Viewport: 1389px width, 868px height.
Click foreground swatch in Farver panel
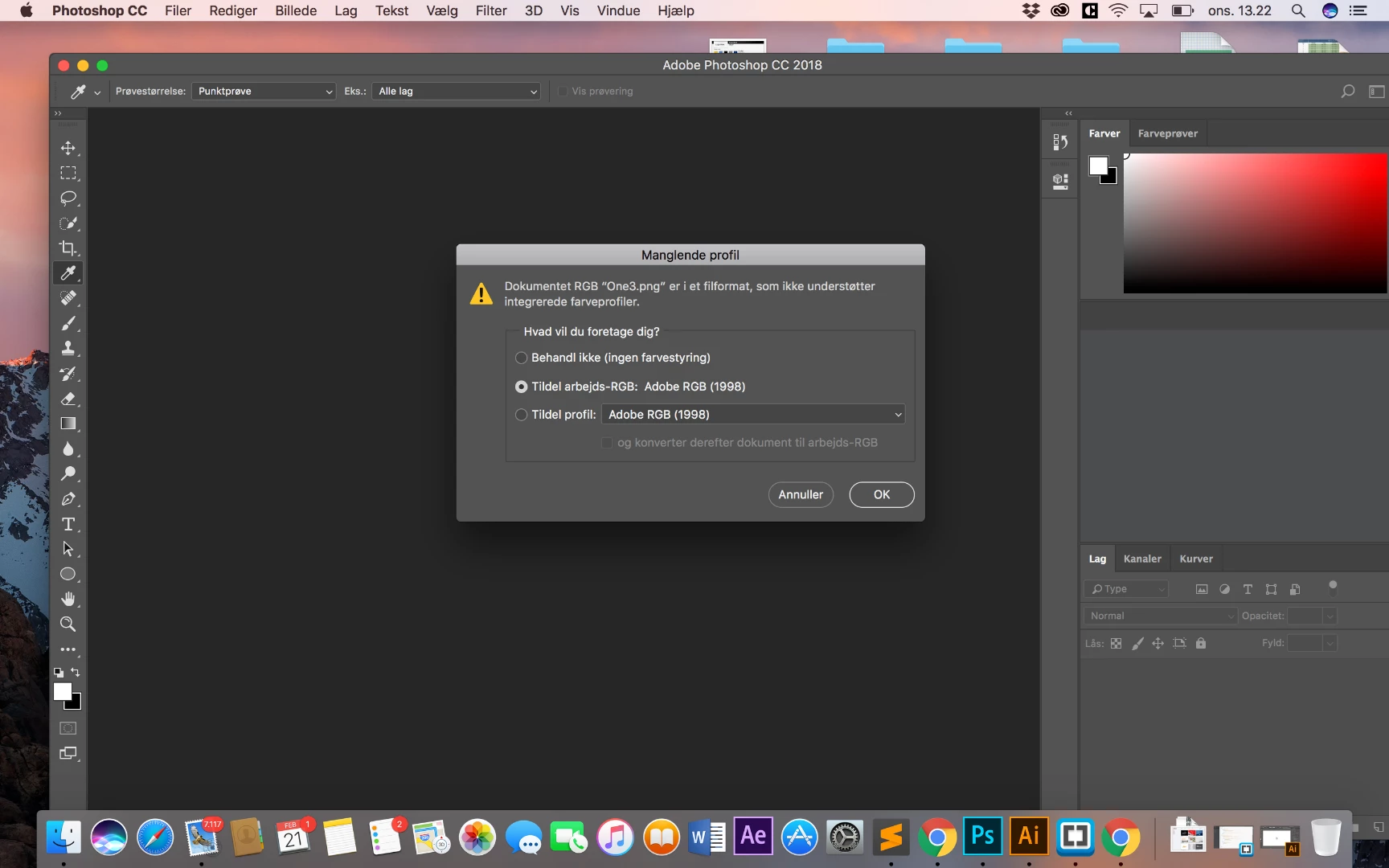[x=1097, y=166]
